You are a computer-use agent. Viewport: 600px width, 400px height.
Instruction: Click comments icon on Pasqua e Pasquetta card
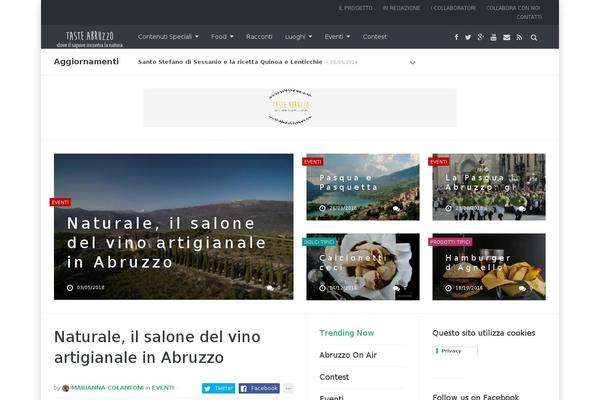pos(396,209)
